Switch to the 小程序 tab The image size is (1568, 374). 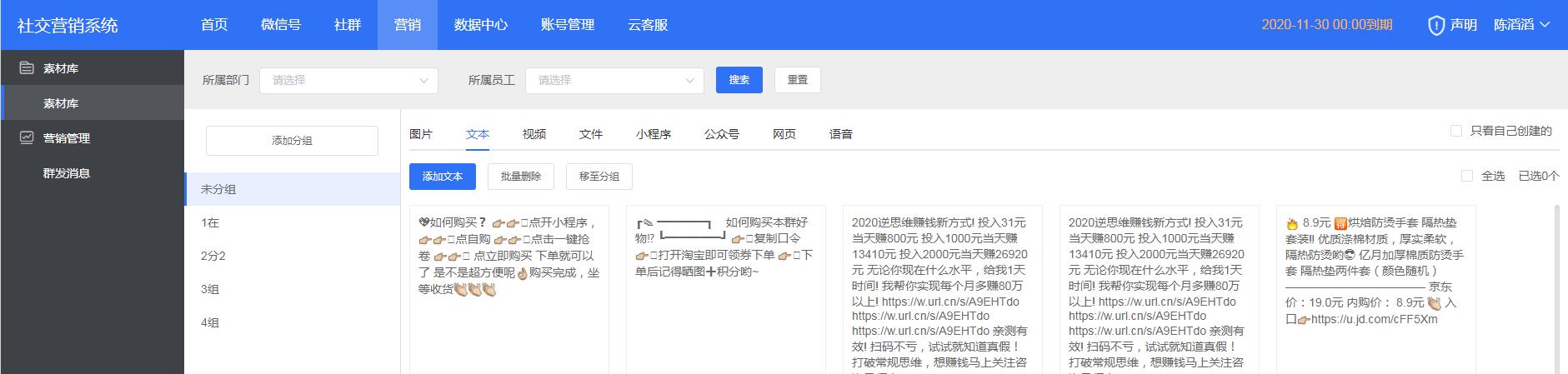tap(654, 133)
